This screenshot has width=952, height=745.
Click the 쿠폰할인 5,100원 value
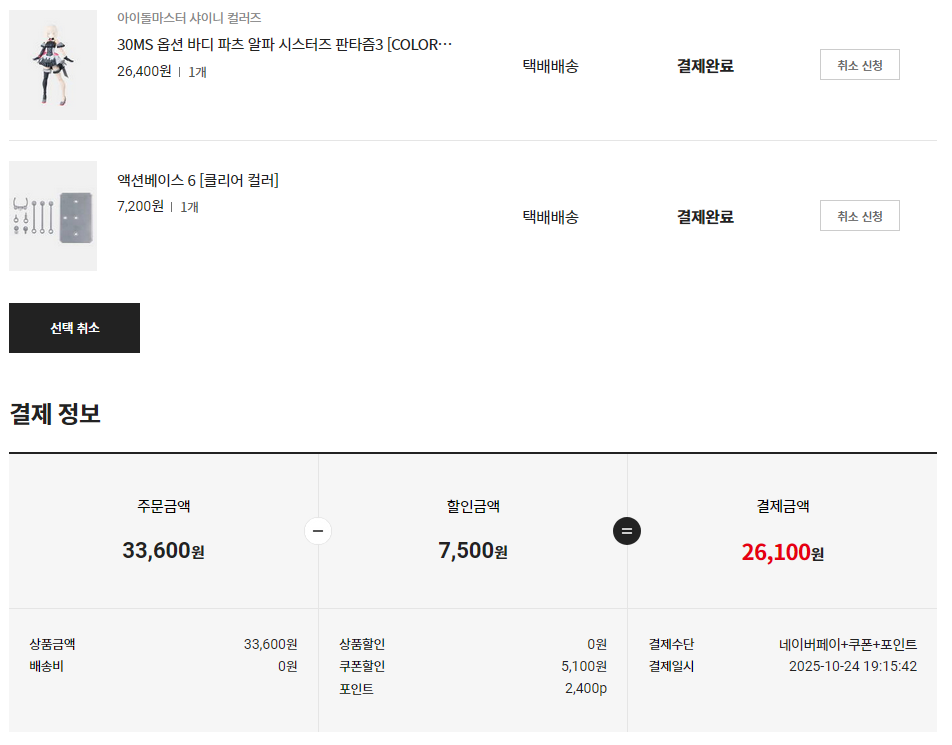[584, 666]
